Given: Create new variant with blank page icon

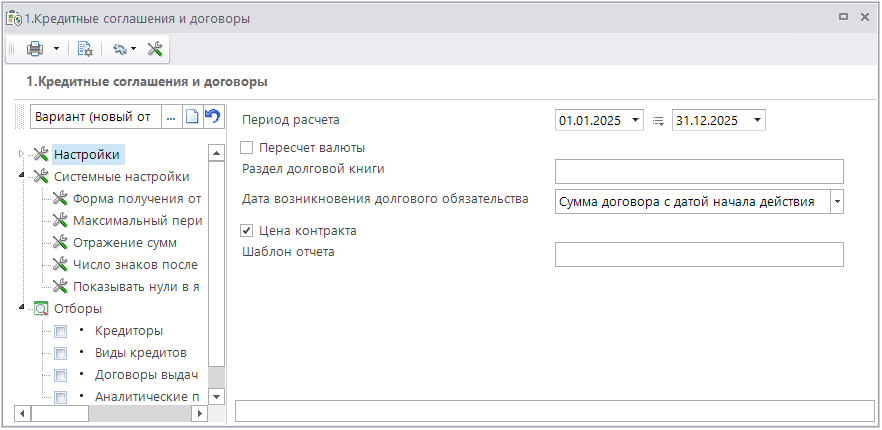Looking at the screenshot, I should coord(193,117).
